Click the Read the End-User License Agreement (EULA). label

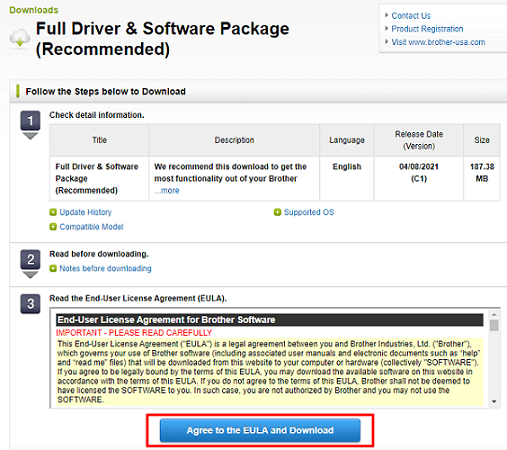tap(138, 298)
